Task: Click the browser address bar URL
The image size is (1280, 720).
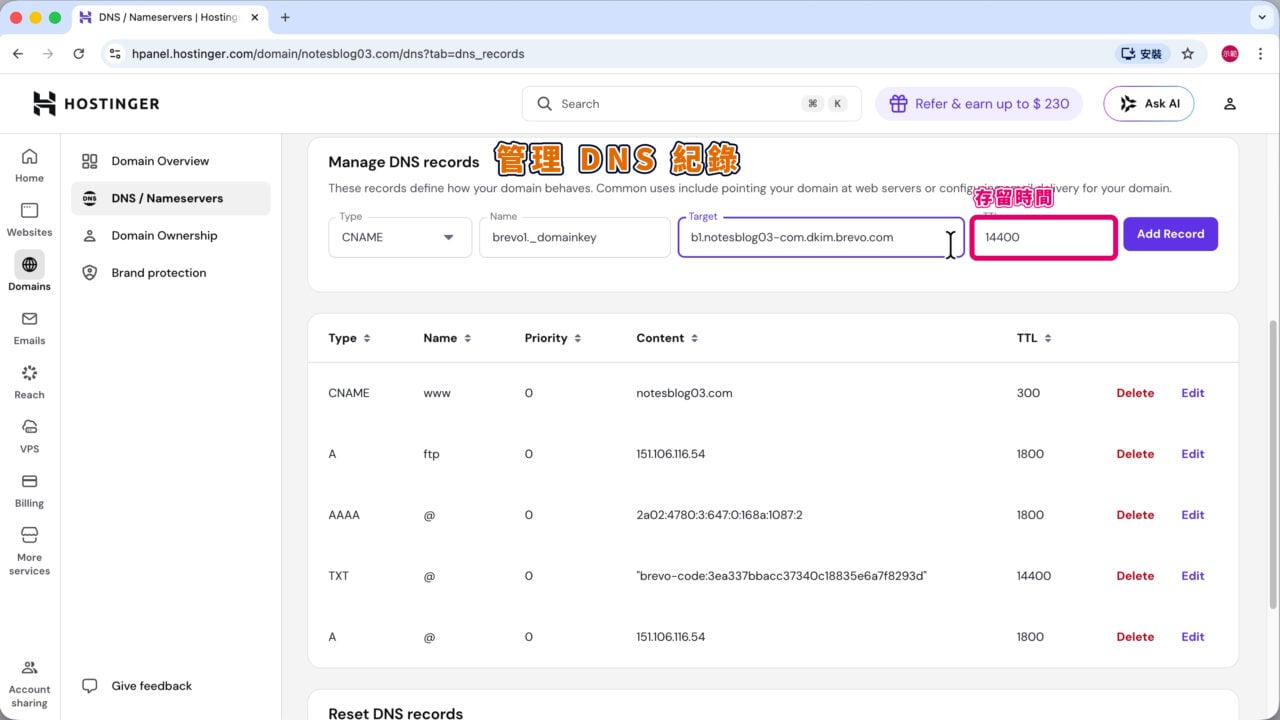Action: [x=328, y=54]
